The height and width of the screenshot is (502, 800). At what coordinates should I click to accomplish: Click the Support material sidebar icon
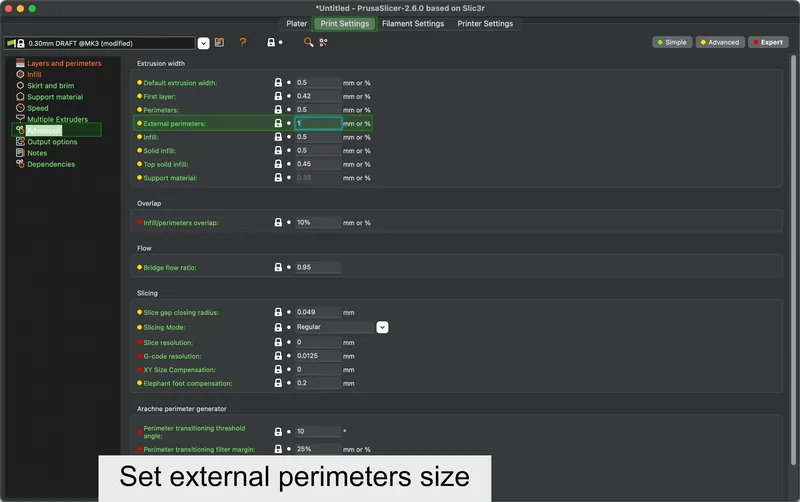click(20, 96)
